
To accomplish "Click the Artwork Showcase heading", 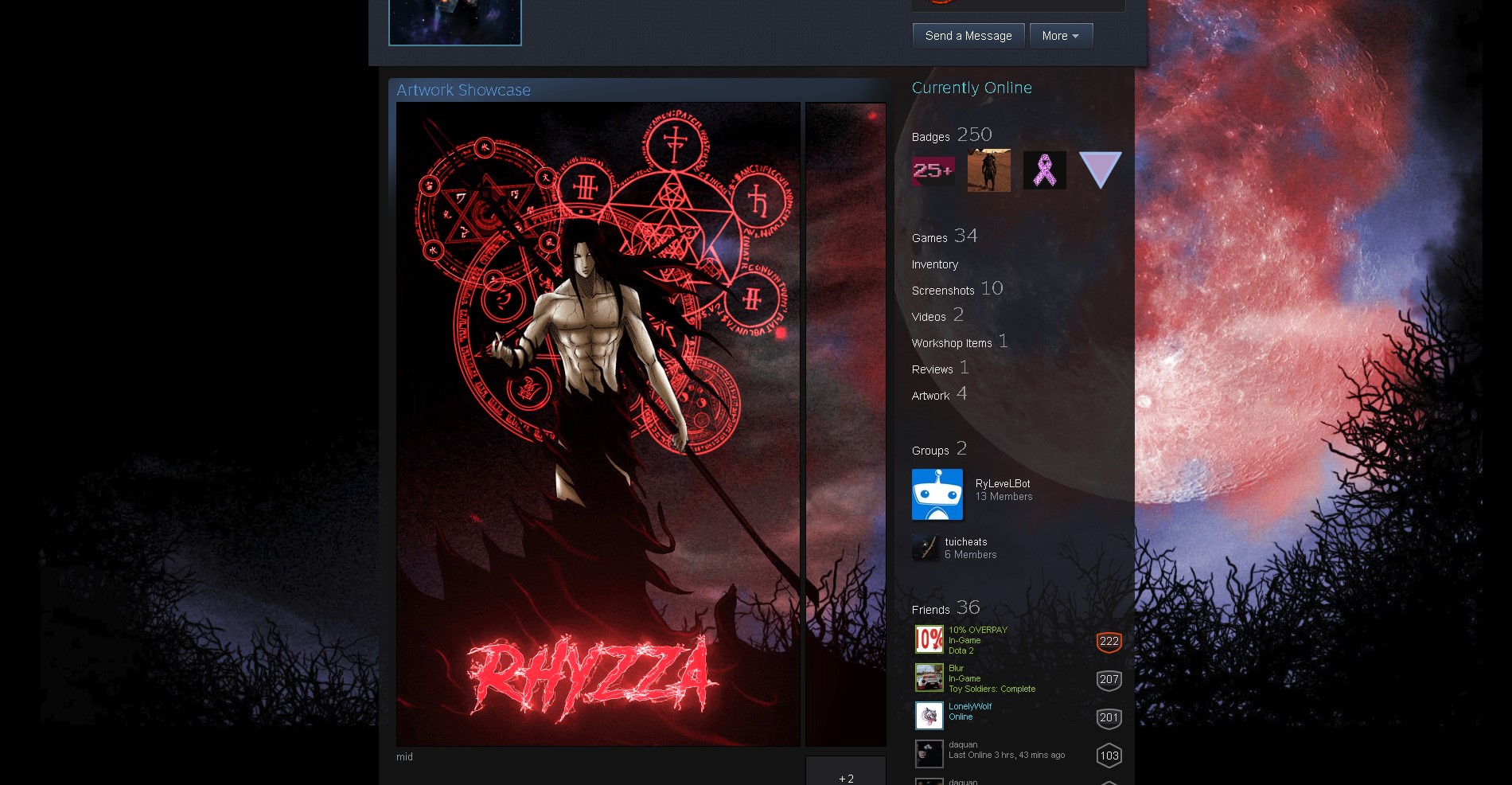I will pos(463,90).
